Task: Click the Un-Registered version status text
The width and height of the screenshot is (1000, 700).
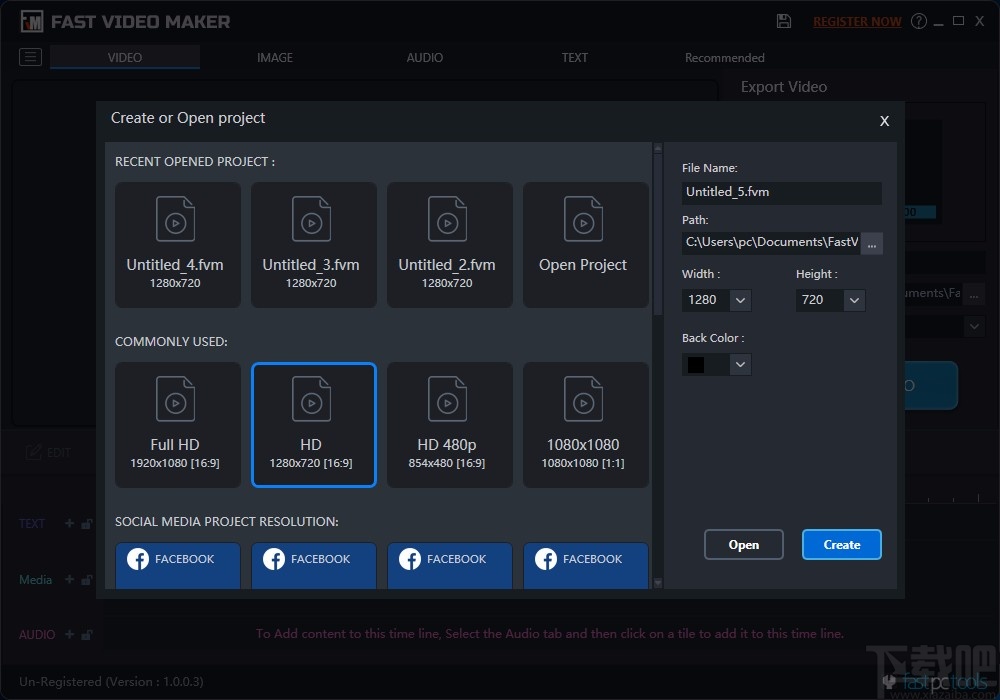Action: pos(112,682)
